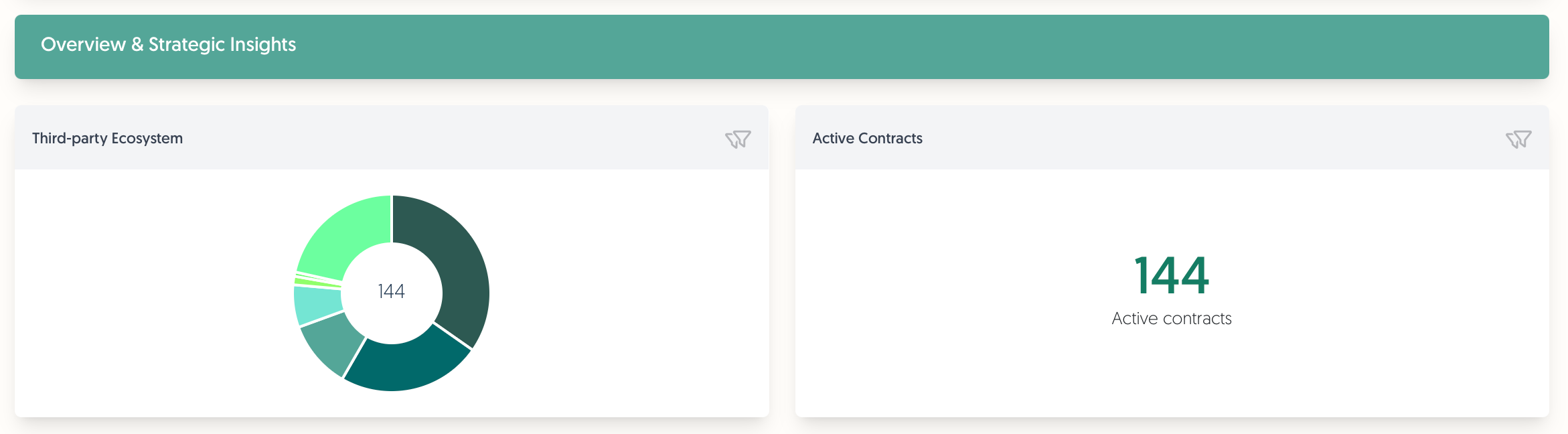
Task: Click the grey header strip of Active Contracts card
Action: (1172, 137)
